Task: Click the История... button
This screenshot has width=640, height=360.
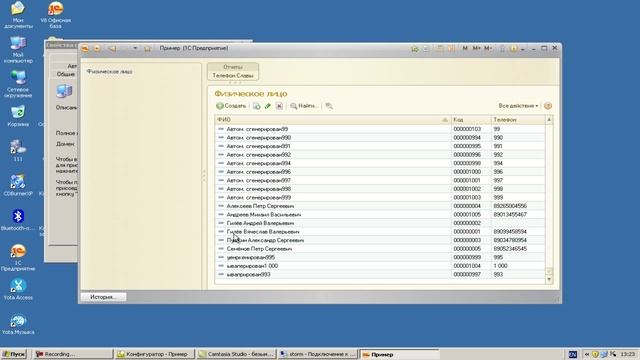Action: tap(103, 297)
